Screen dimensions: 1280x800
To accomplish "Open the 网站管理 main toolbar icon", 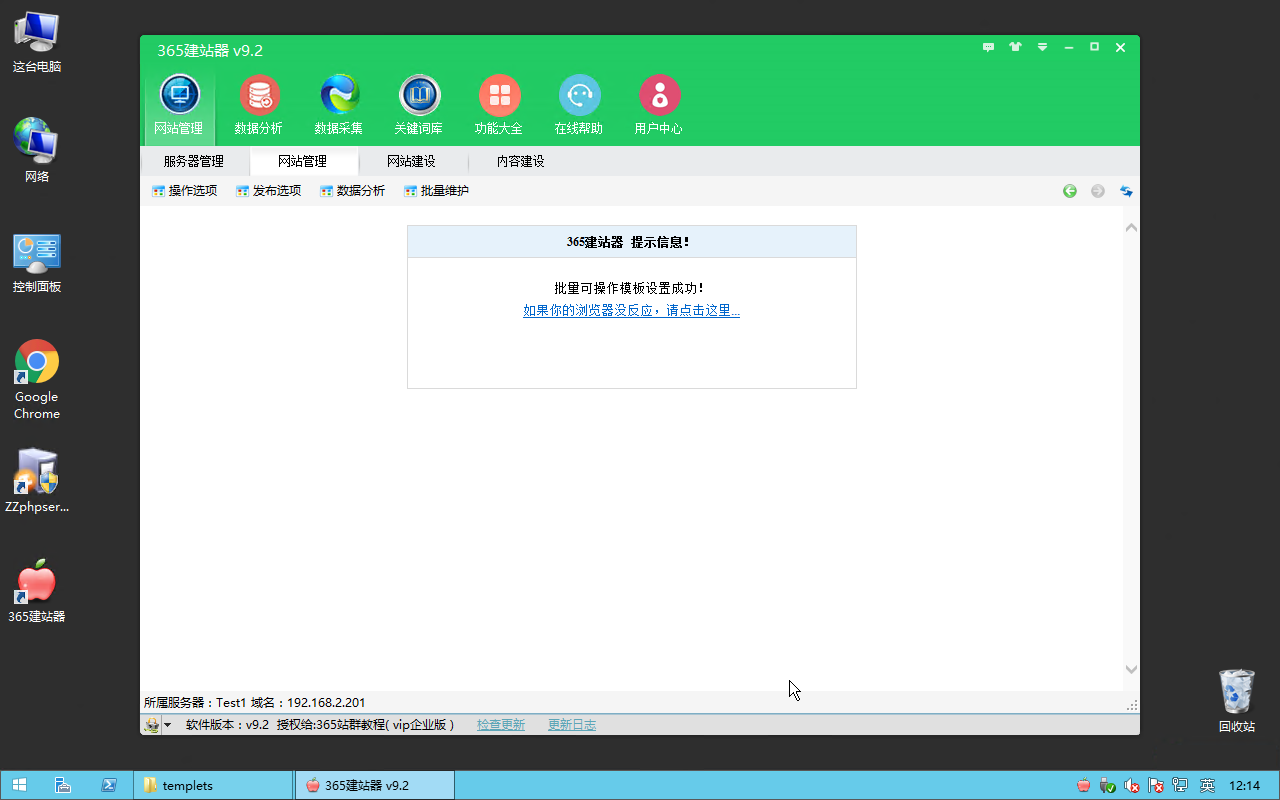I will [x=179, y=105].
